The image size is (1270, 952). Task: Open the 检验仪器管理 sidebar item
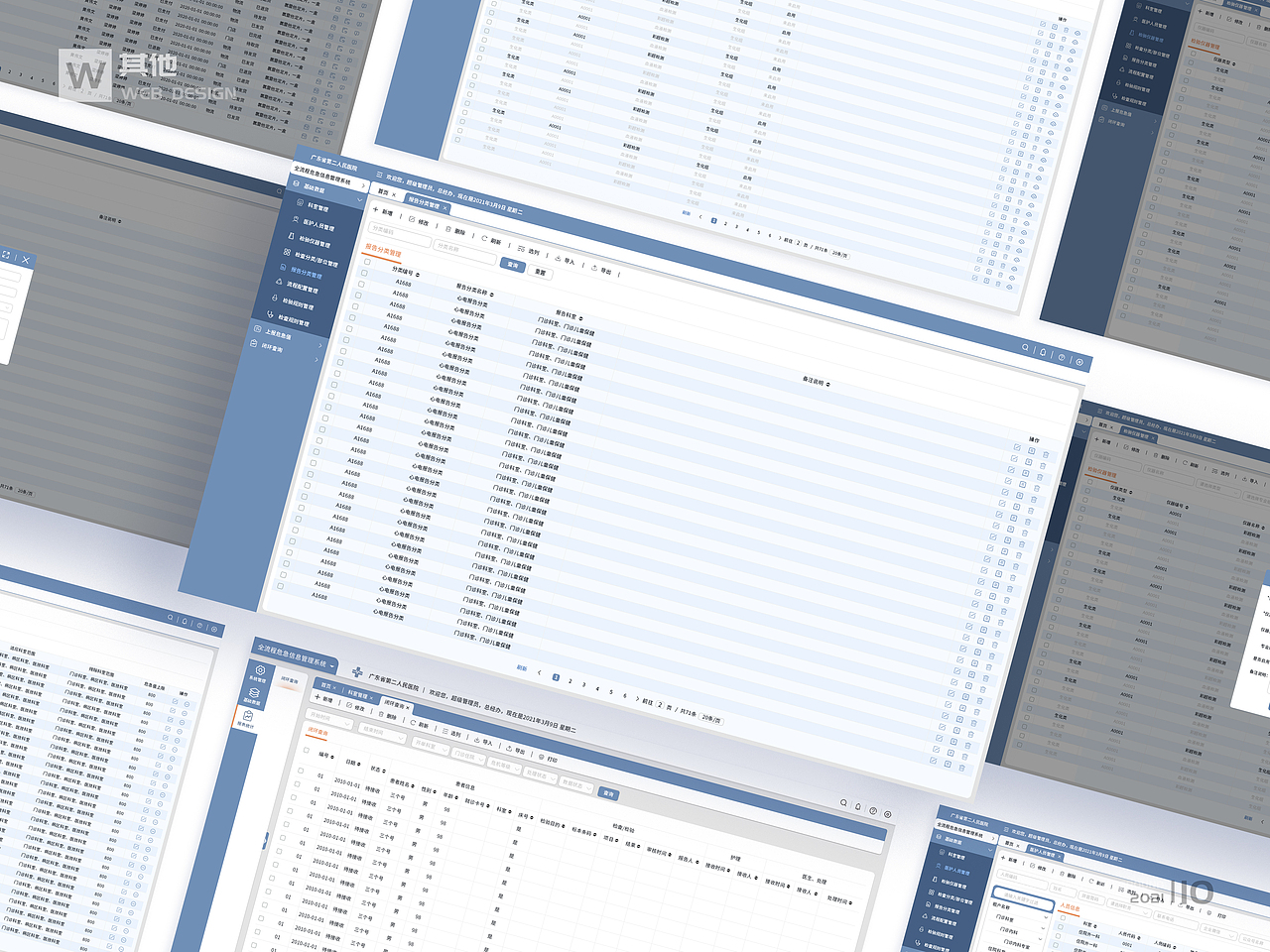pos(310,240)
